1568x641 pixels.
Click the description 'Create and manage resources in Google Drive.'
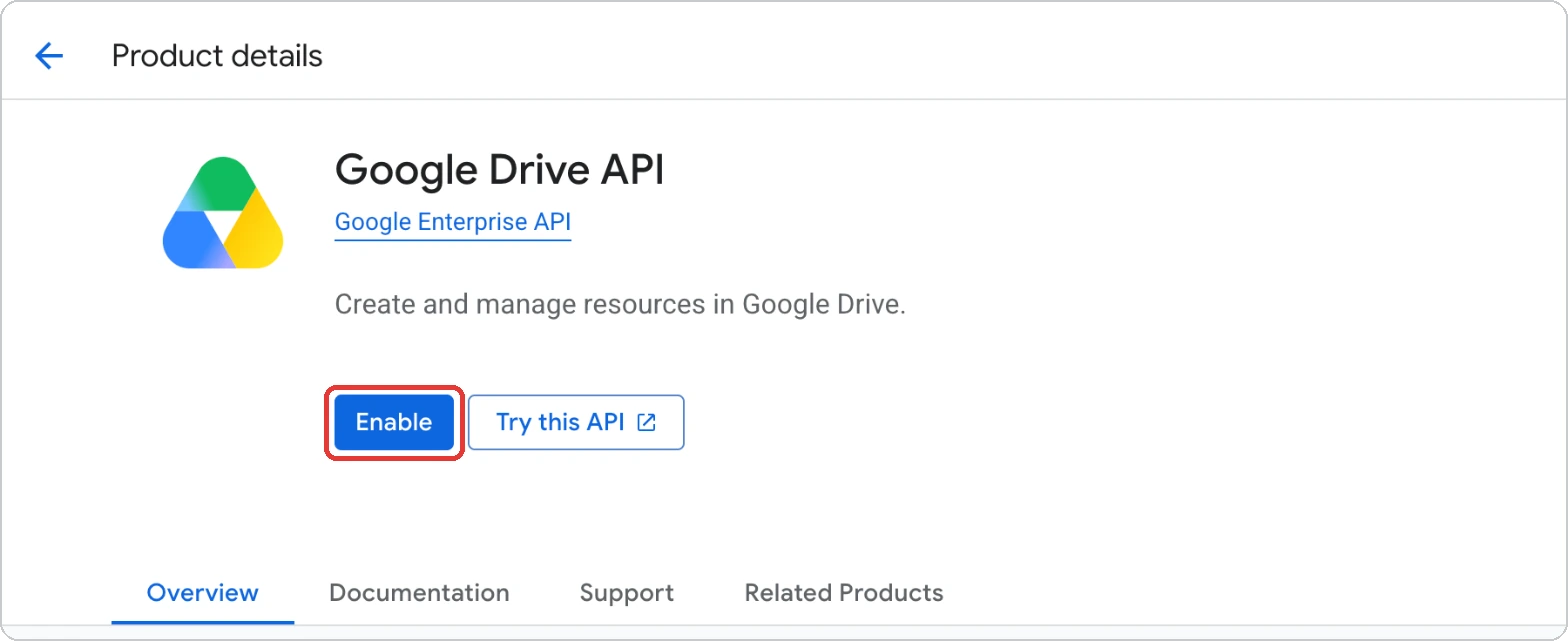point(620,305)
